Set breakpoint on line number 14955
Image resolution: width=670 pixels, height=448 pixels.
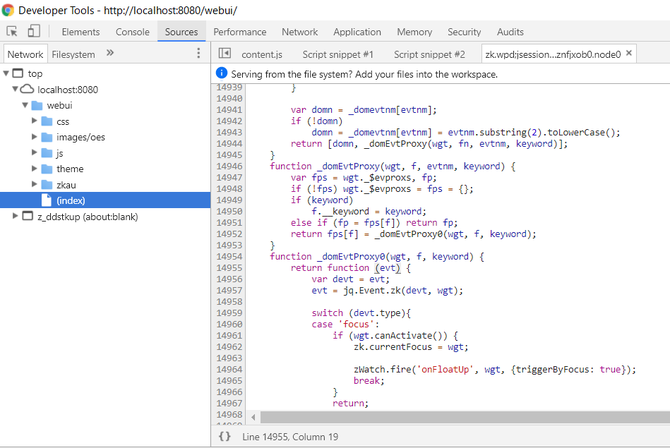[x=229, y=268]
